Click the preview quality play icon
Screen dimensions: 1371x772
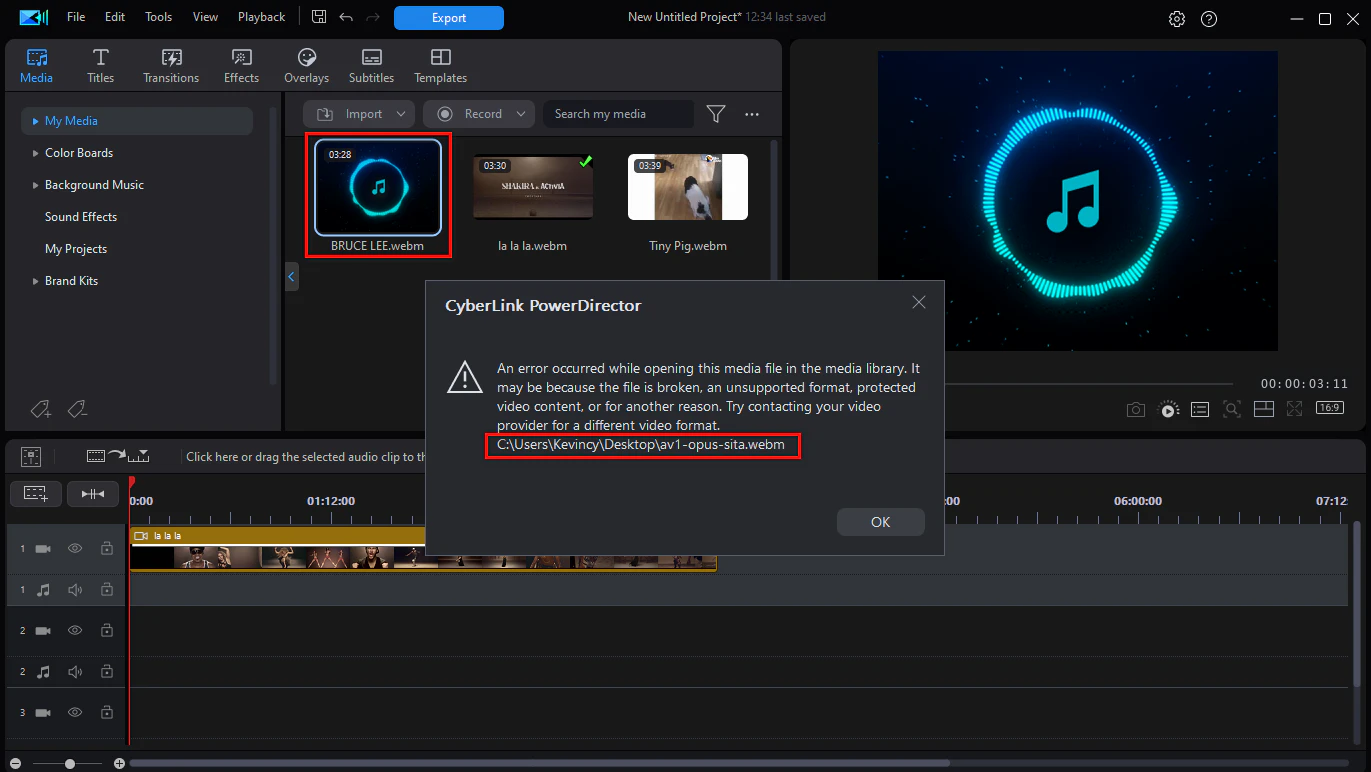(1168, 409)
